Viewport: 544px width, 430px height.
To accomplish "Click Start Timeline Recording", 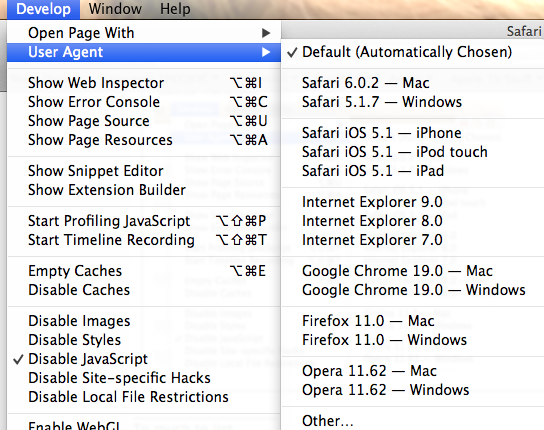I will 144,240.
